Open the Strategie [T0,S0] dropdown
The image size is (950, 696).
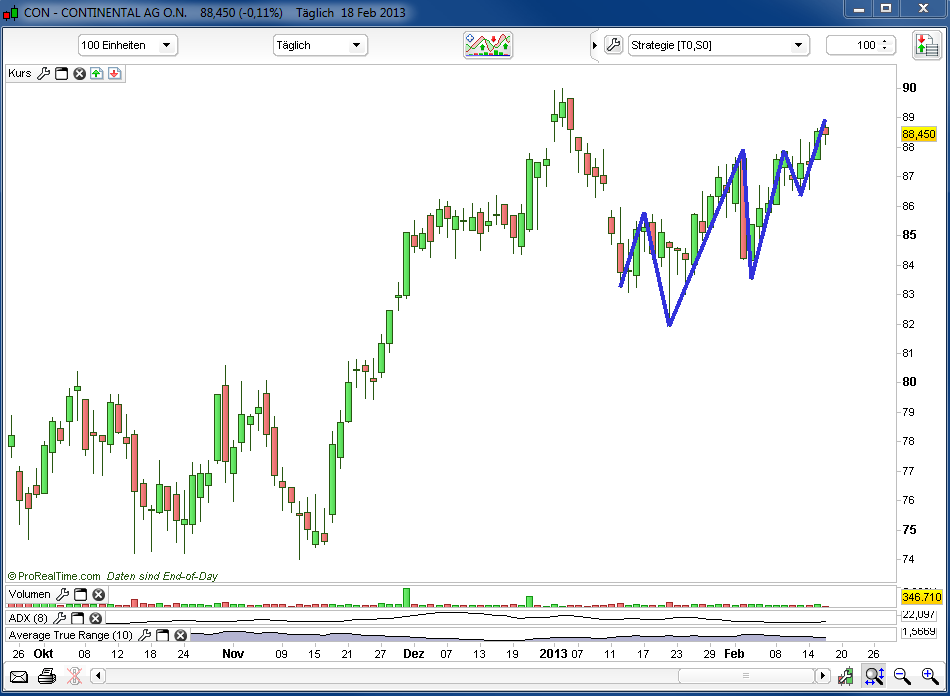coord(719,45)
